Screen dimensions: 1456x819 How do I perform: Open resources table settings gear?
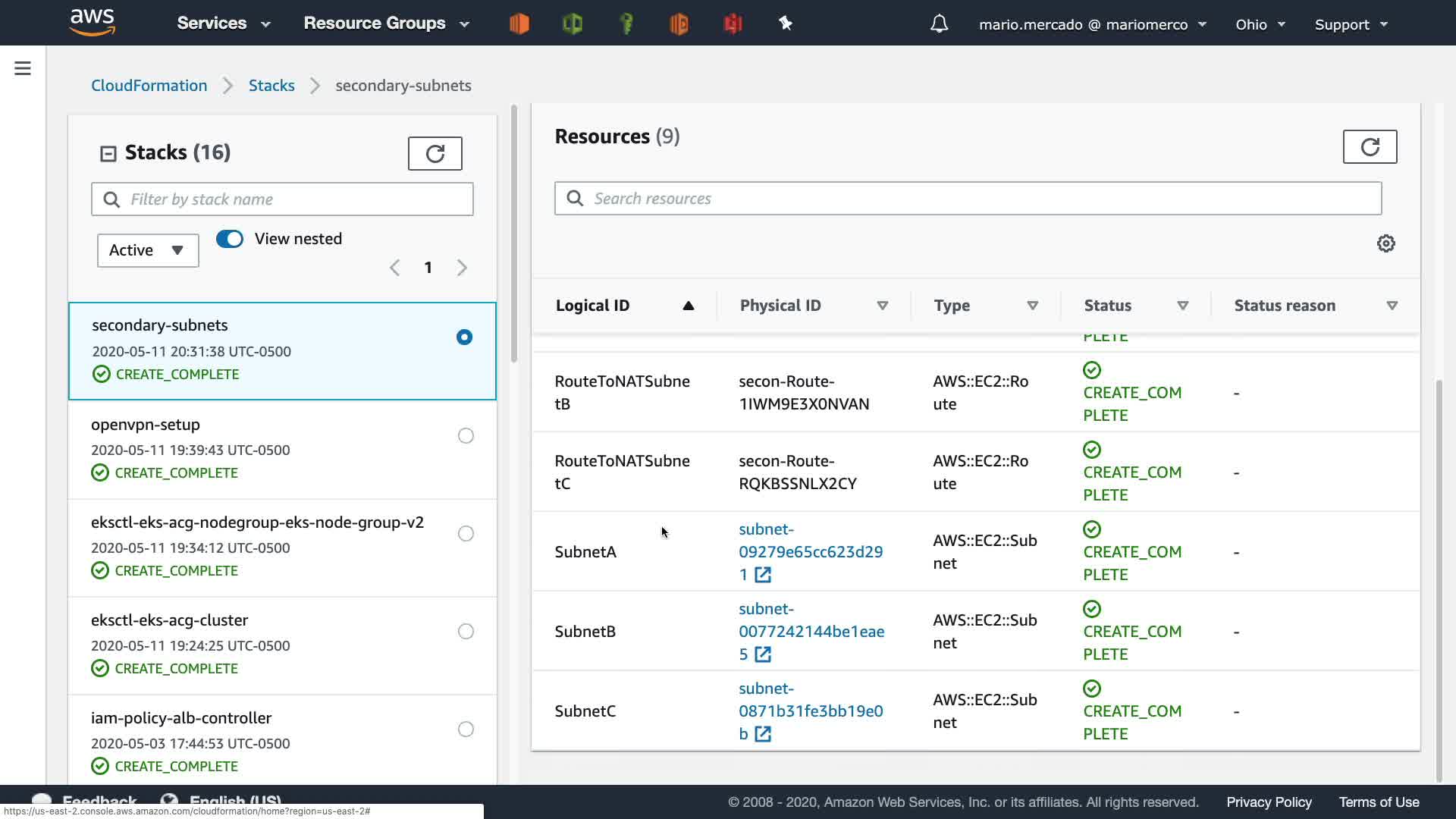(1385, 243)
